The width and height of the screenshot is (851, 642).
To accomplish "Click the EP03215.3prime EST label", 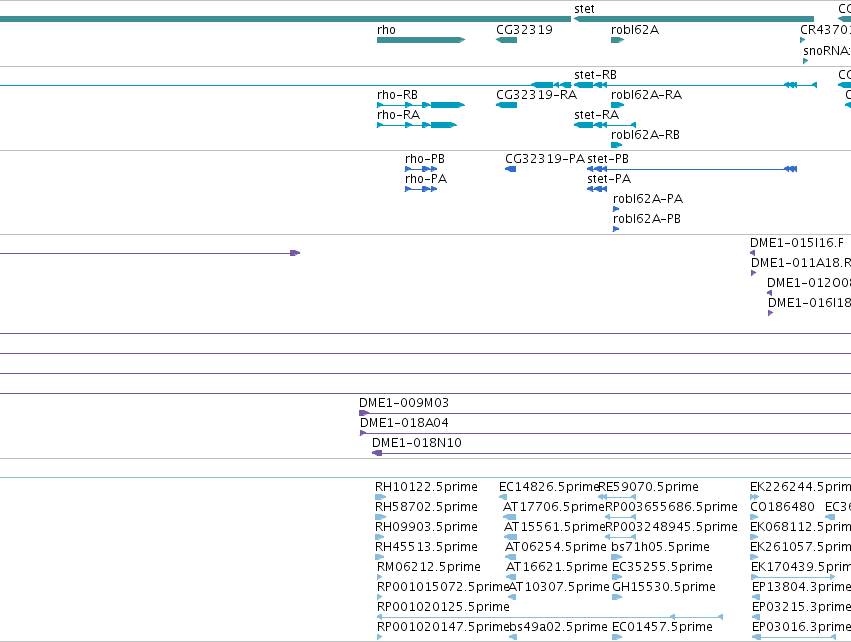I will click(801, 607).
